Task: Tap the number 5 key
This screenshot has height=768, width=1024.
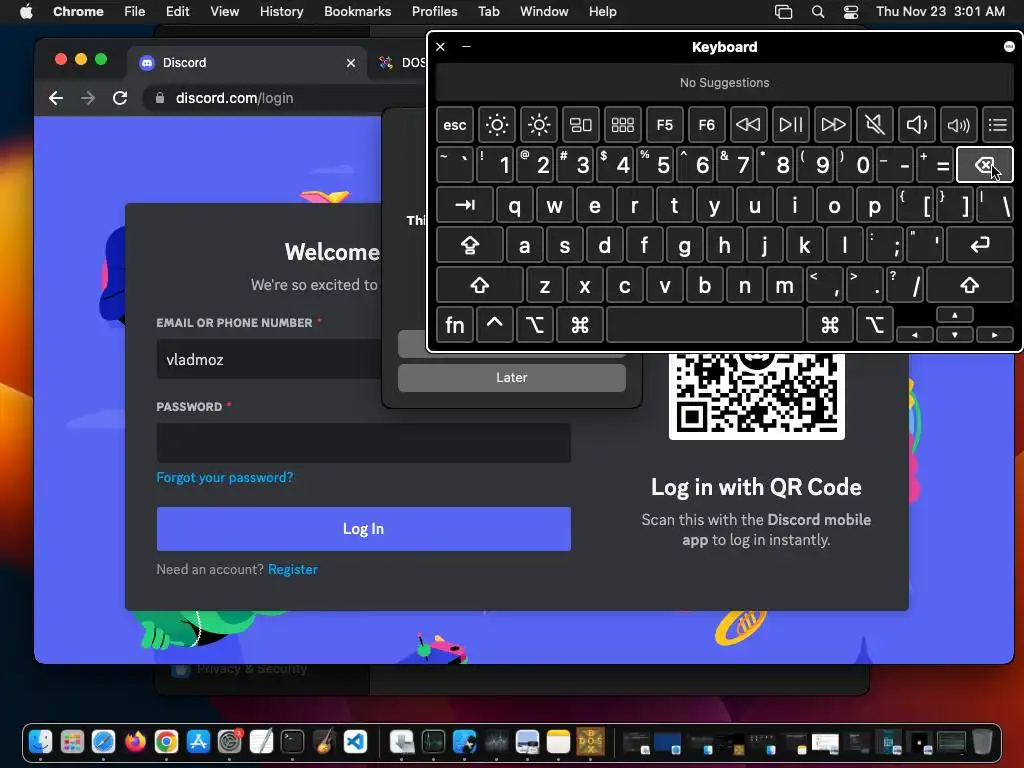Action: 656,165
